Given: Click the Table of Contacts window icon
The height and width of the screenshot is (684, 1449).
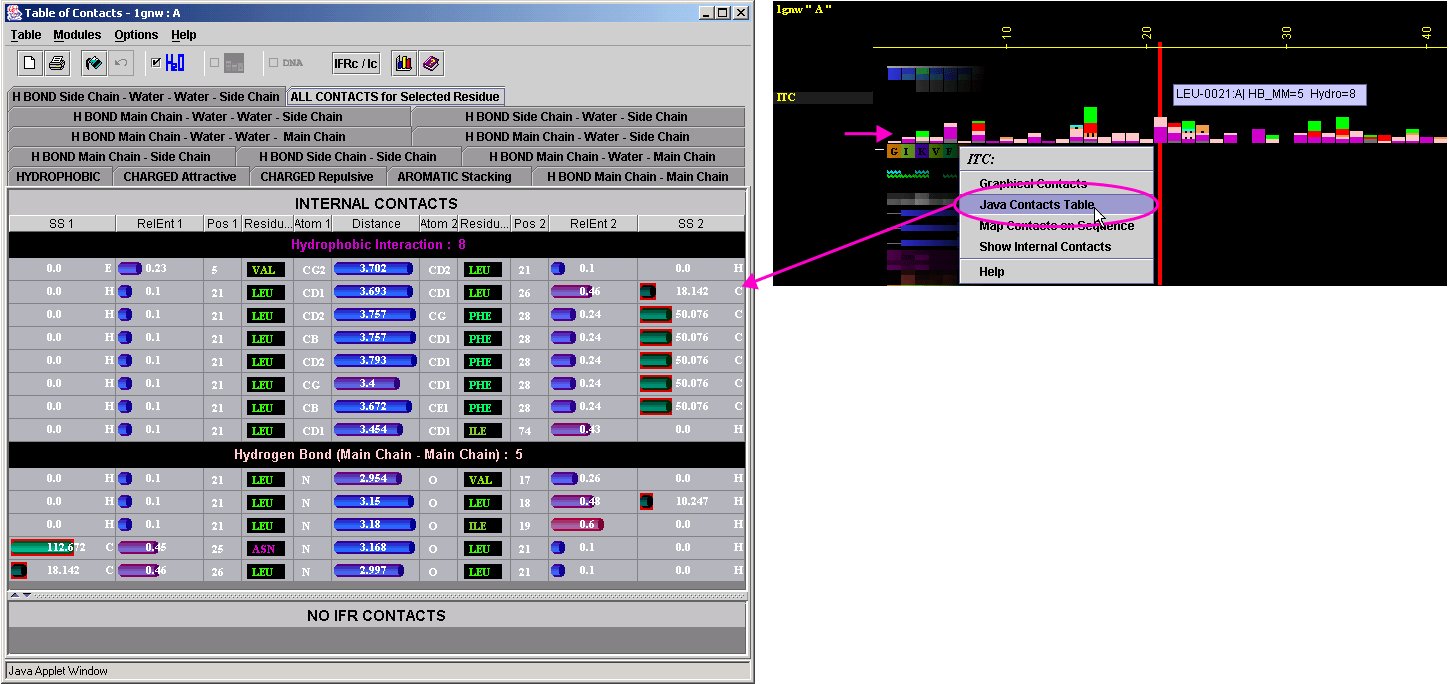Looking at the screenshot, I should [13, 13].
